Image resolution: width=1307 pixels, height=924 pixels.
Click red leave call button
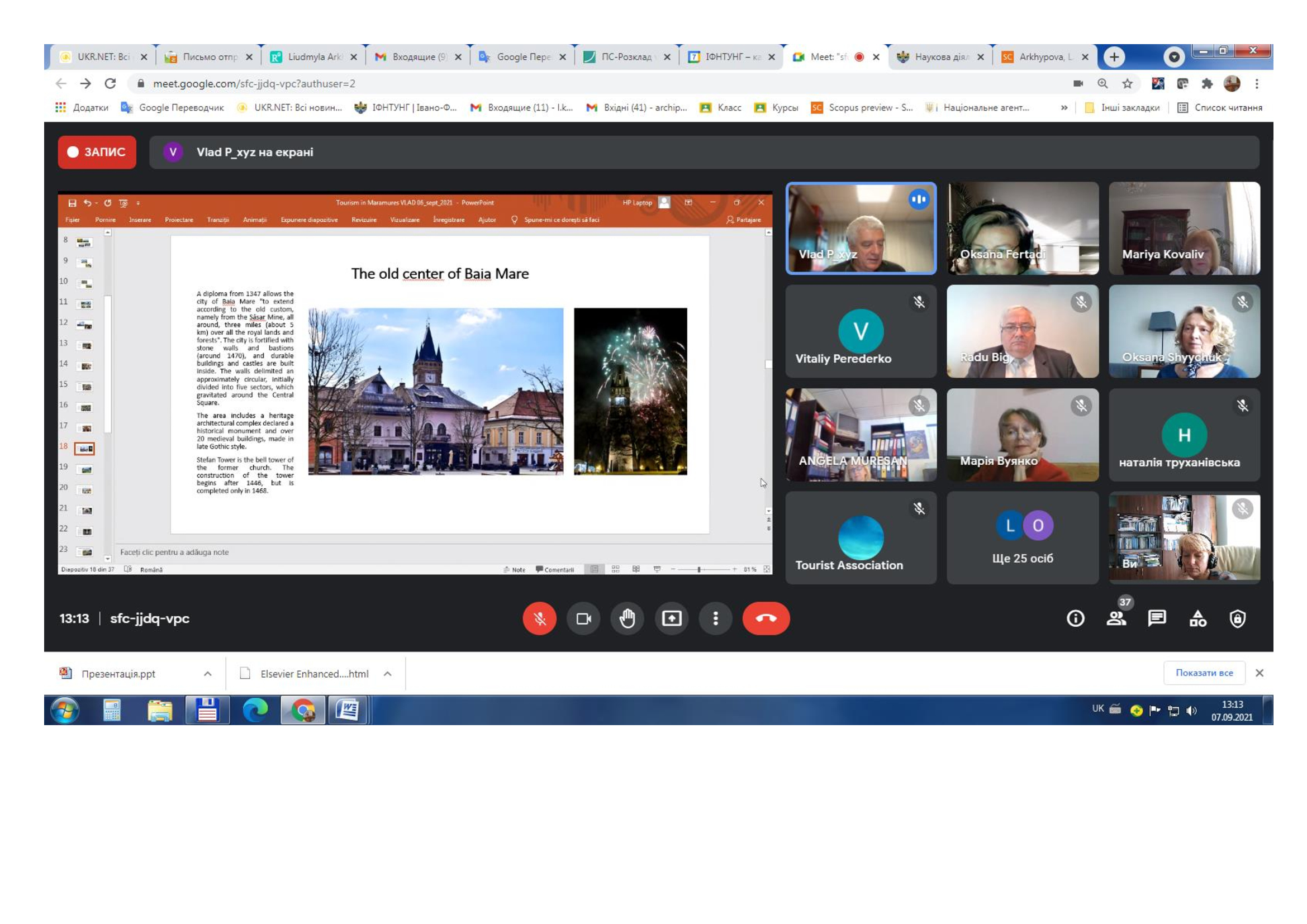(x=766, y=618)
